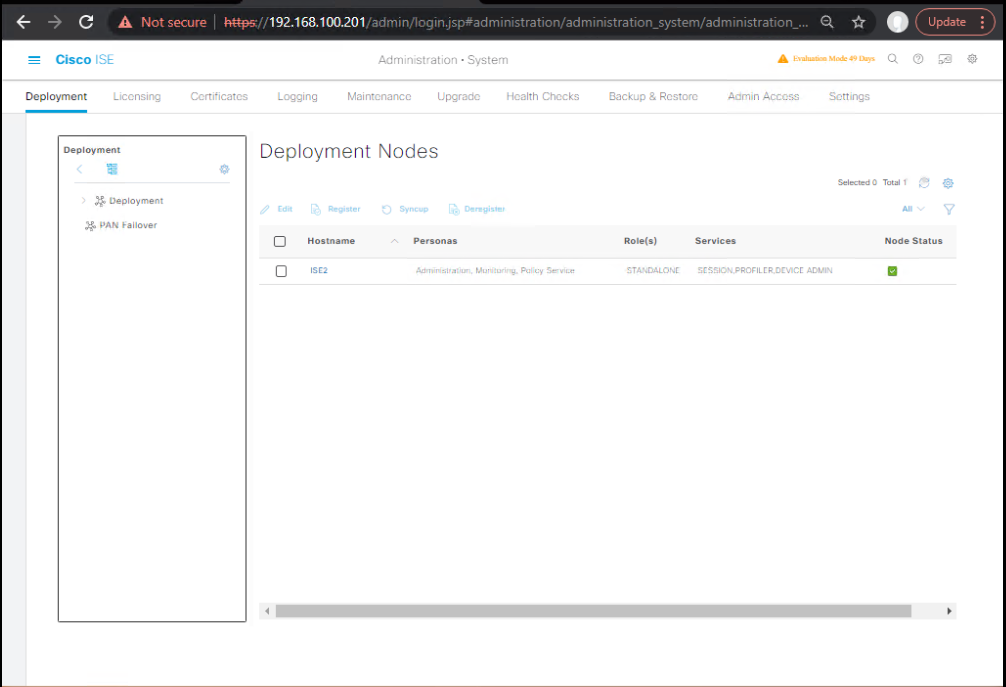Open the notifications icon in ISE header
1006x687 pixels.
(945, 59)
